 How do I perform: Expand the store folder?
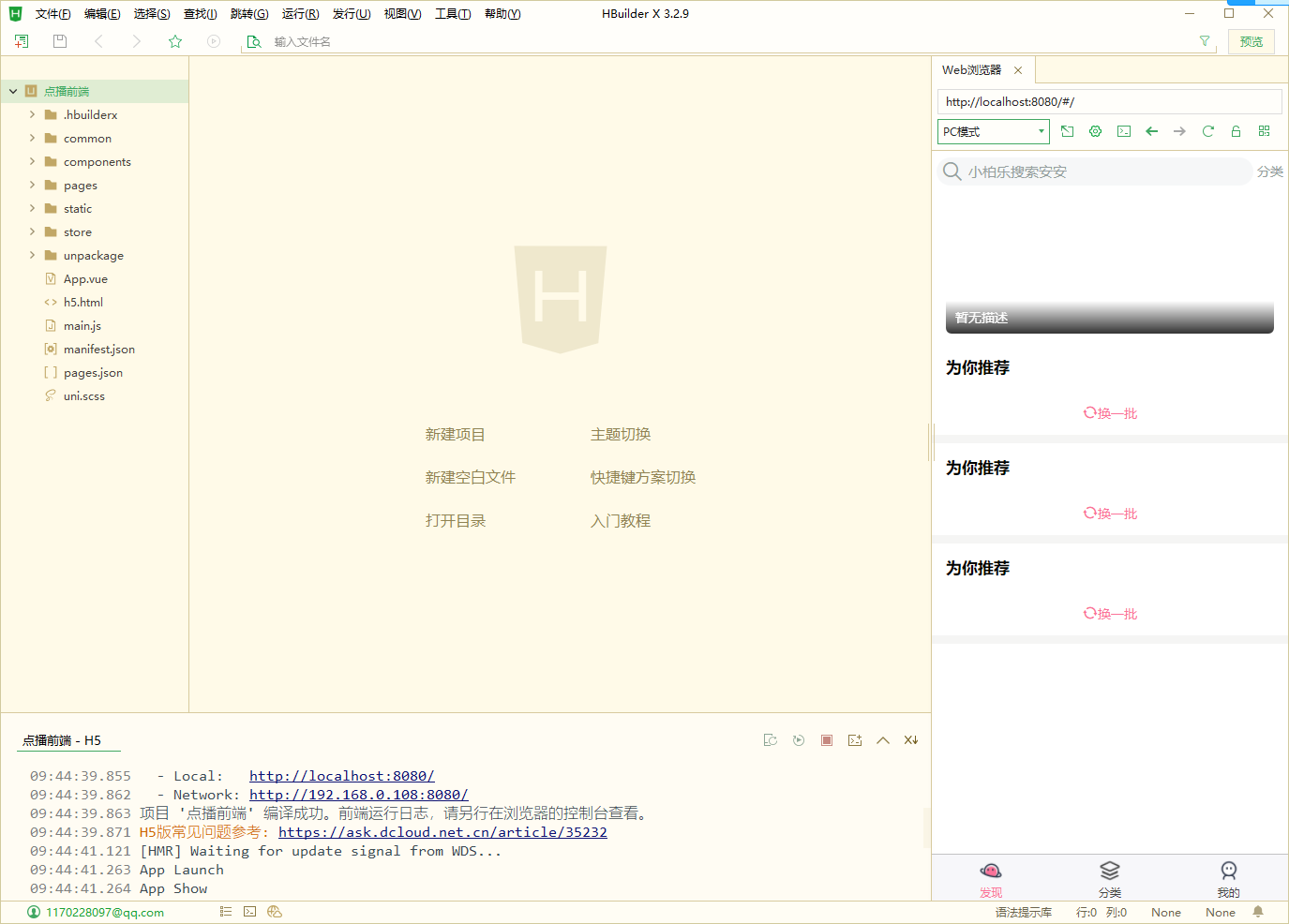click(x=33, y=231)
